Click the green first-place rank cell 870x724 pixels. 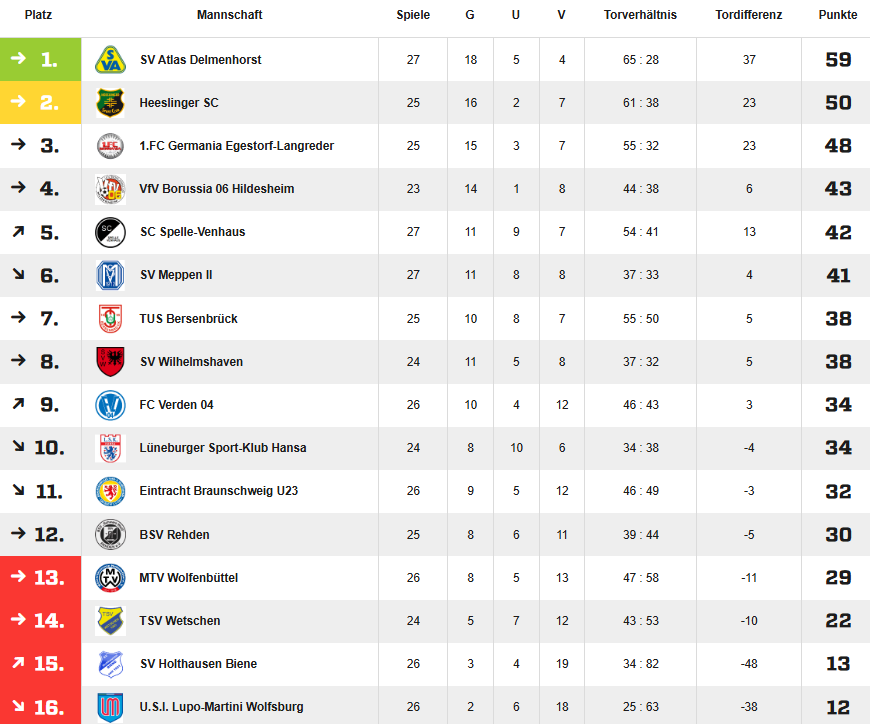click(41, 60)
